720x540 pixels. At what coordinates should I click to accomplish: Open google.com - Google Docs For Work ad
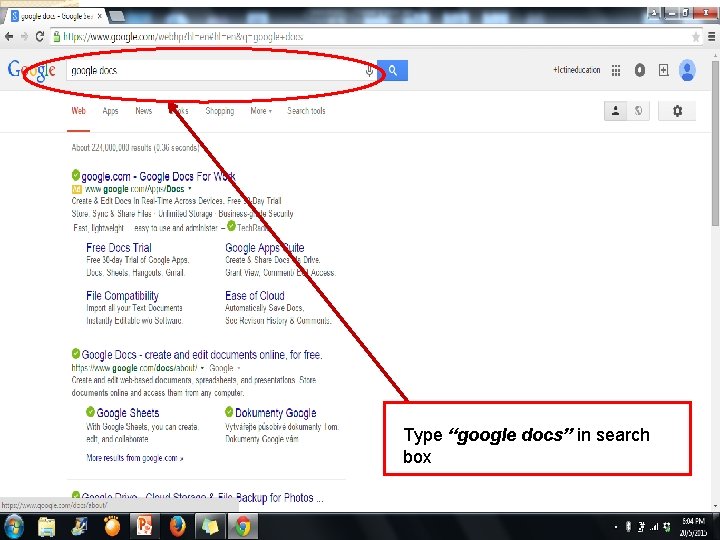point(158,176)
